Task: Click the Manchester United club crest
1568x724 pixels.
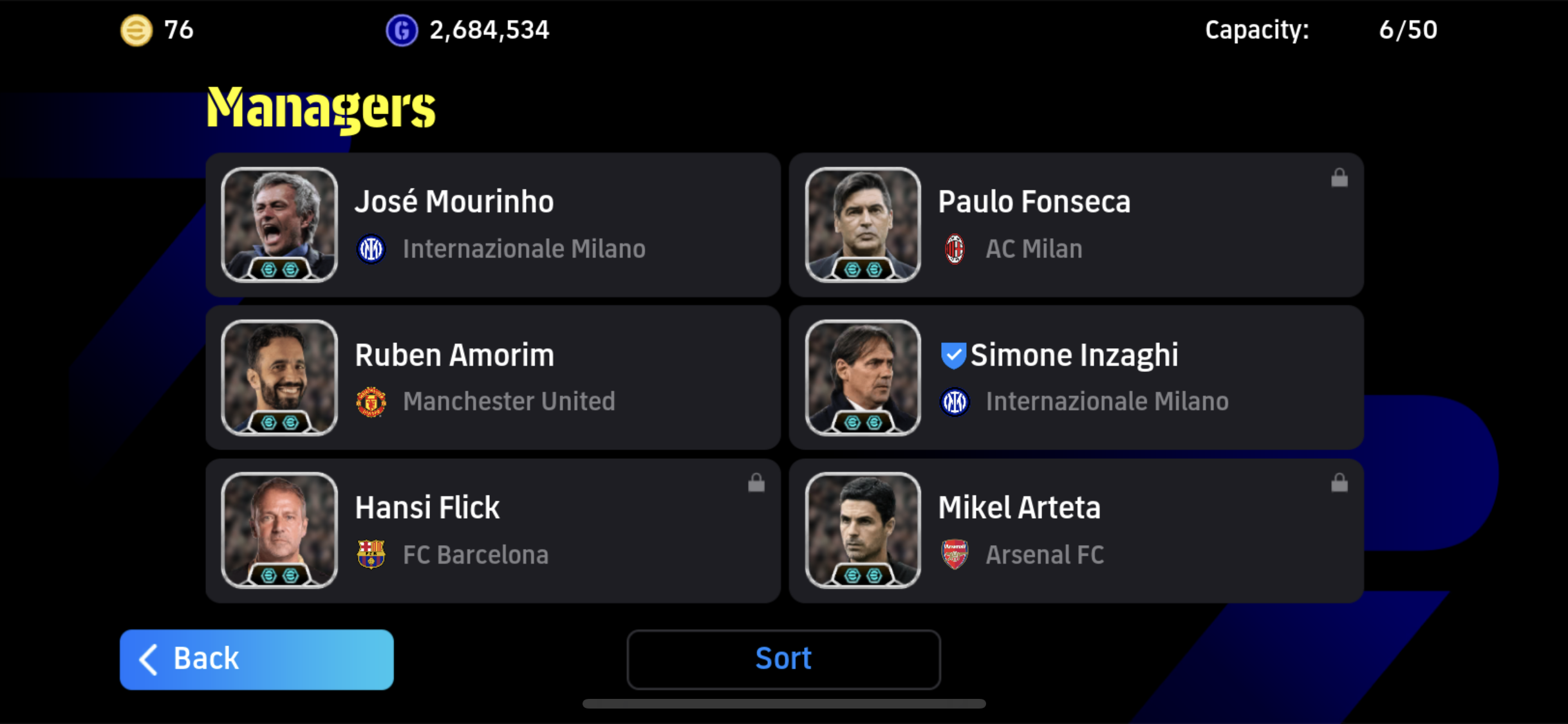Action: tap(371, 402)
